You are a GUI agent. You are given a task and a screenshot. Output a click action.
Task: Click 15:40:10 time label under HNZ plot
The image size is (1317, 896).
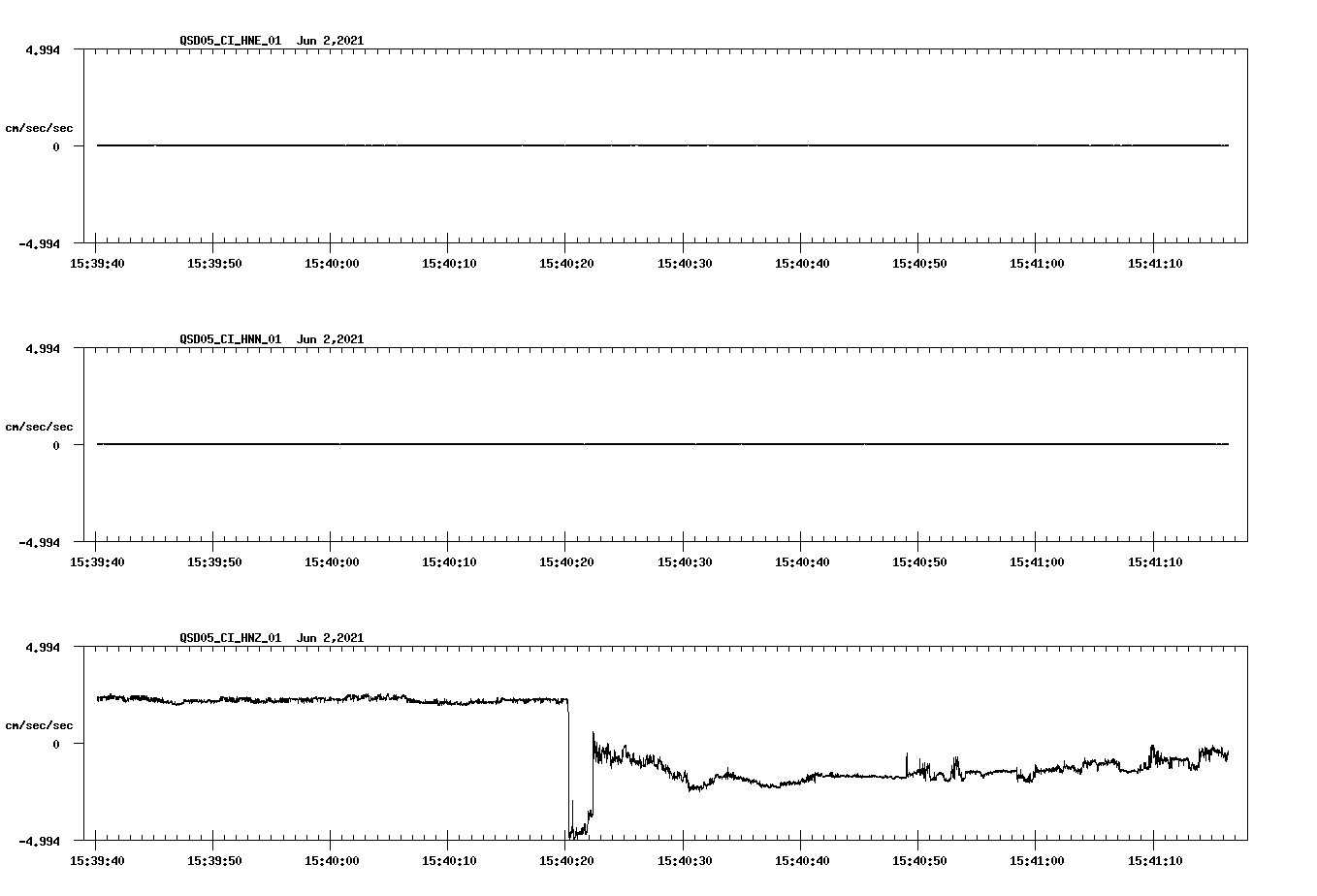click(x=449, y=860)
